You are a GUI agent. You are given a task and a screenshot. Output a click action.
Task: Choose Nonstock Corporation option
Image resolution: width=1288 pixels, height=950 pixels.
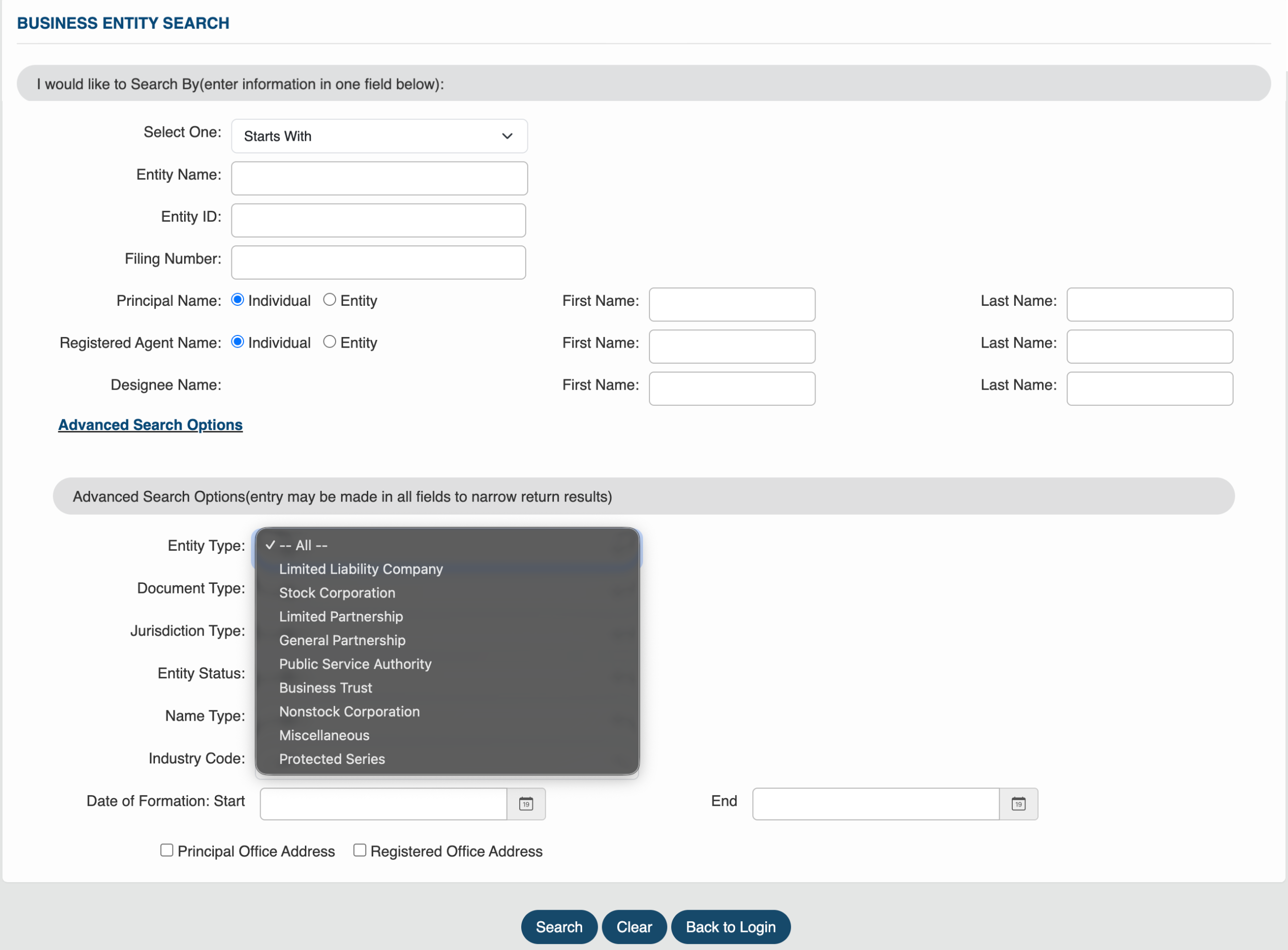coord(447,712)
